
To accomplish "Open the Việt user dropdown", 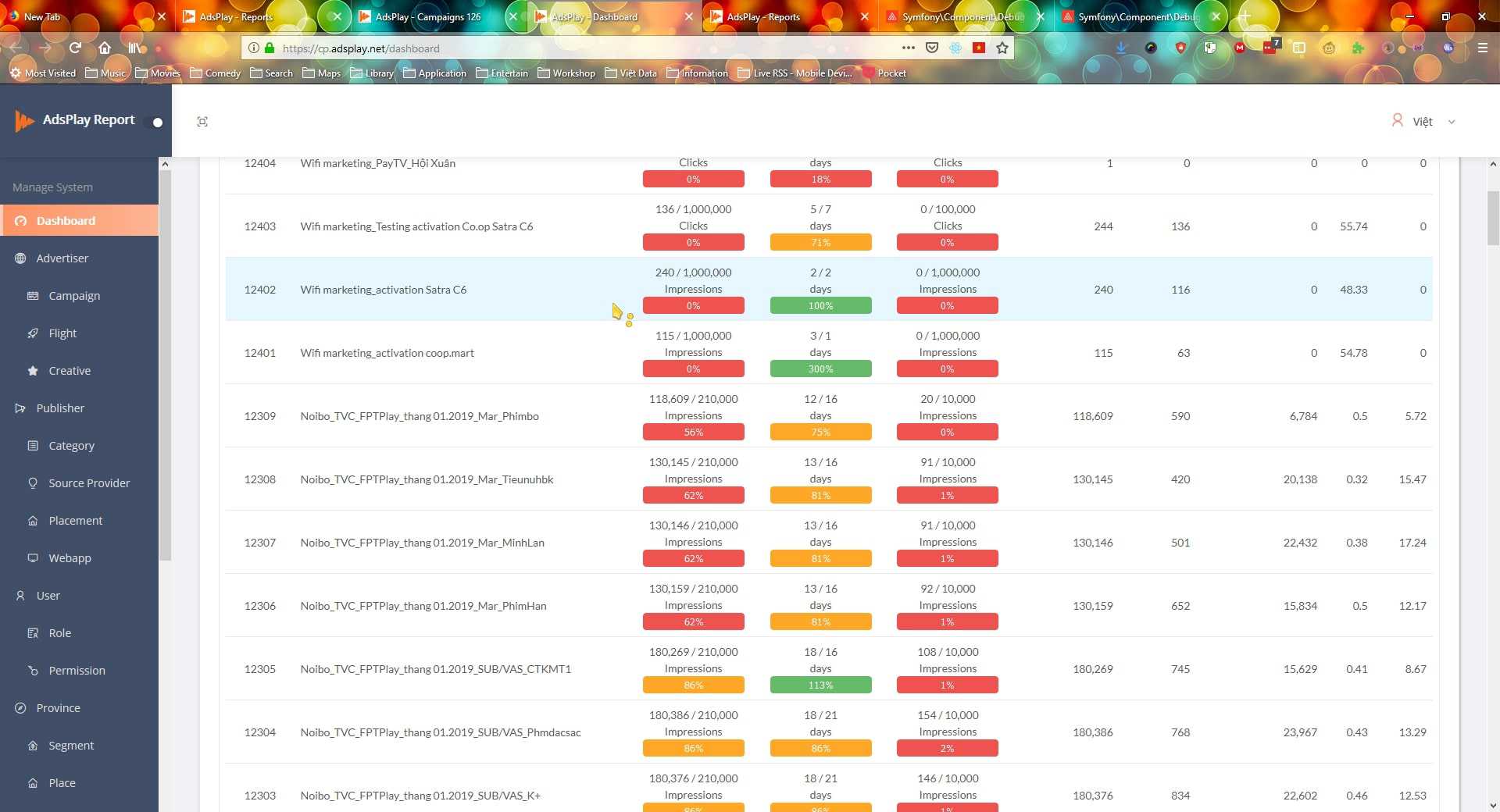I will point(1423,122).
